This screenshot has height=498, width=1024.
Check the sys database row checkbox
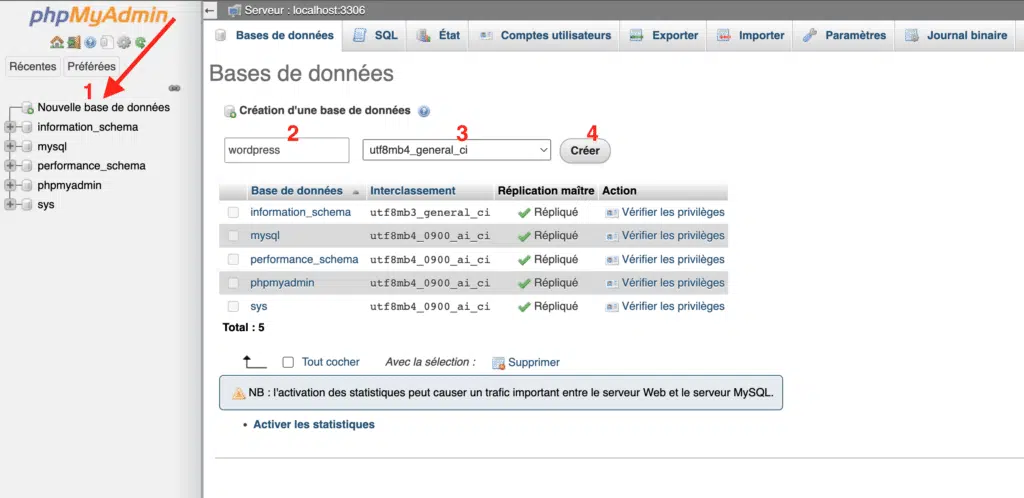pos(233,306)
